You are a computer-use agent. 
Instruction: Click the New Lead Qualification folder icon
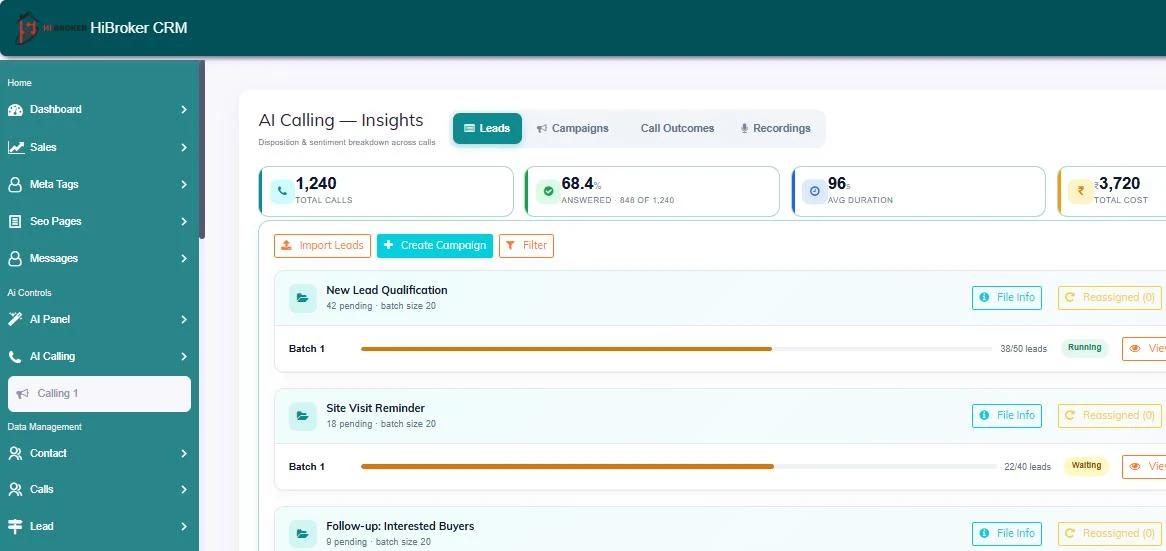(x=303, y=297)
